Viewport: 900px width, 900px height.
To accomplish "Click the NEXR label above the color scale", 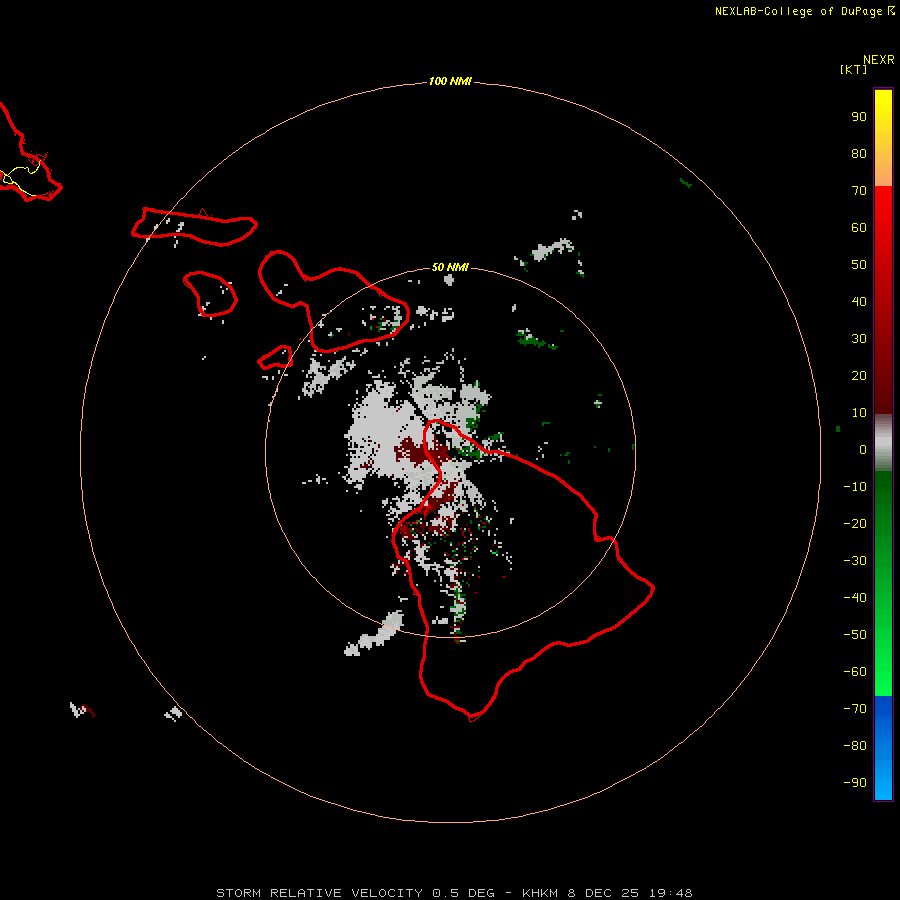I will (x=878, y=60).
